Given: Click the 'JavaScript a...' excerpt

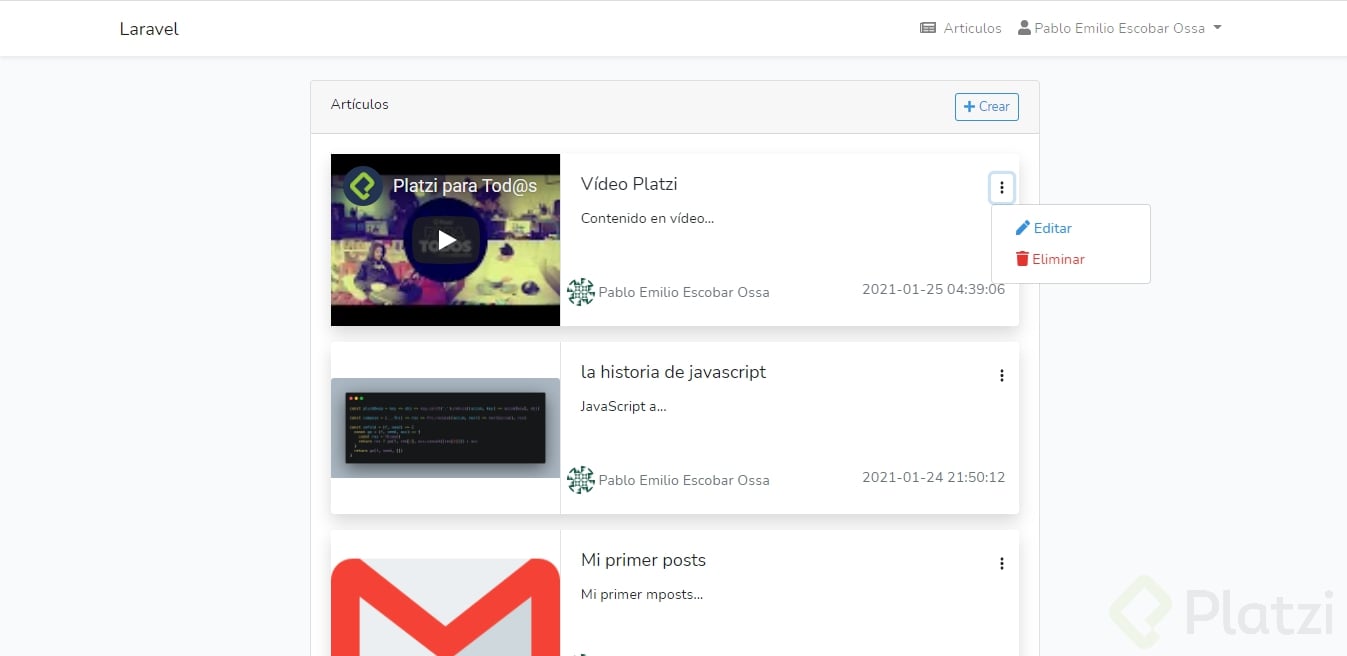Looking at the screenshot, I should (623, 406).
